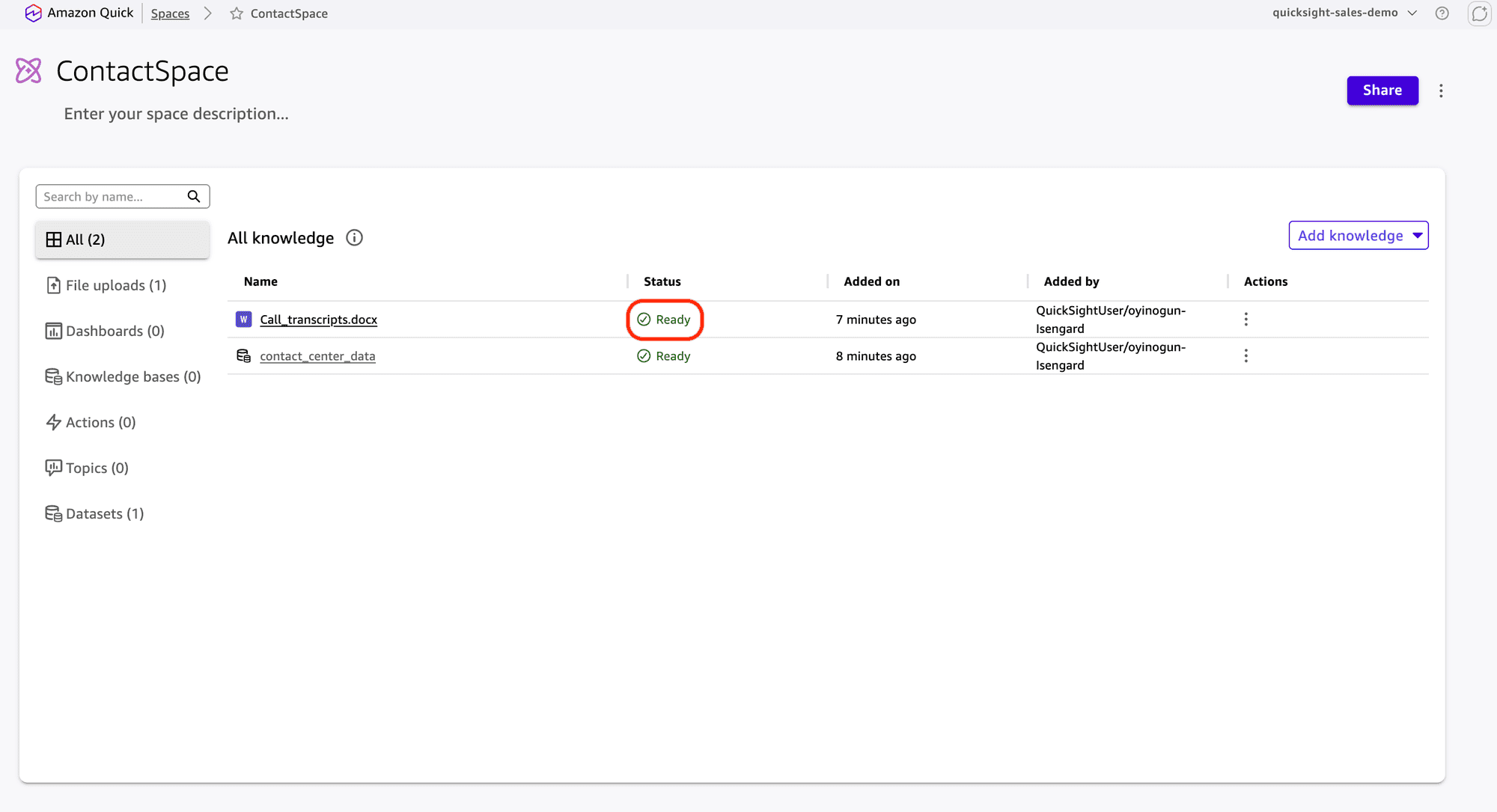Switch to Datasets (1) filter
The height and width of the screenshot is (812, 1497).
(x=123, y=513)
